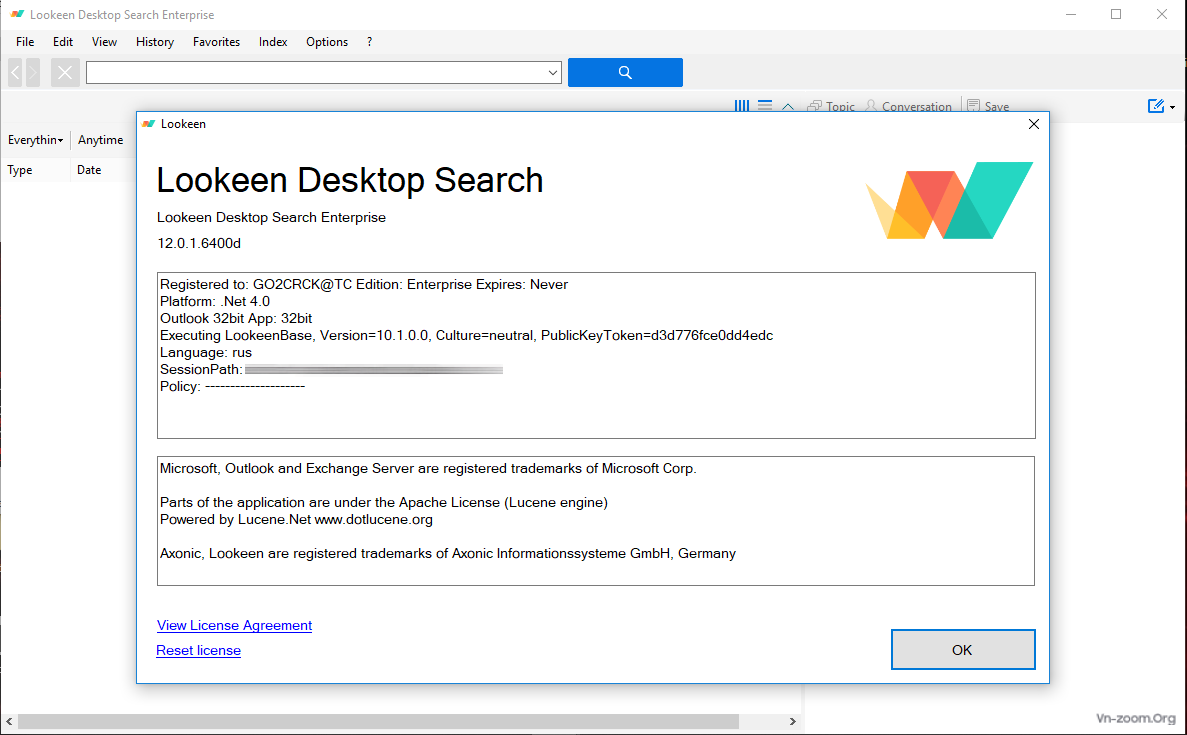The height and width of the screenshot is (735, 1187).
Task: Click the 'Language: rus' line
Action: [x=206, y=353]
